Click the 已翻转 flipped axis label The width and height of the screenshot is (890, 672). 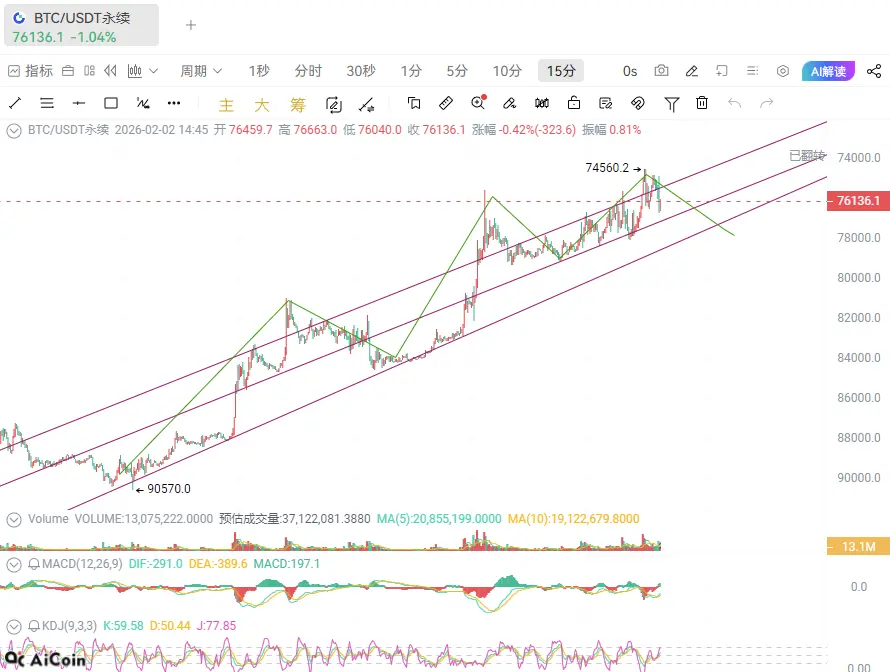(807, 156)
